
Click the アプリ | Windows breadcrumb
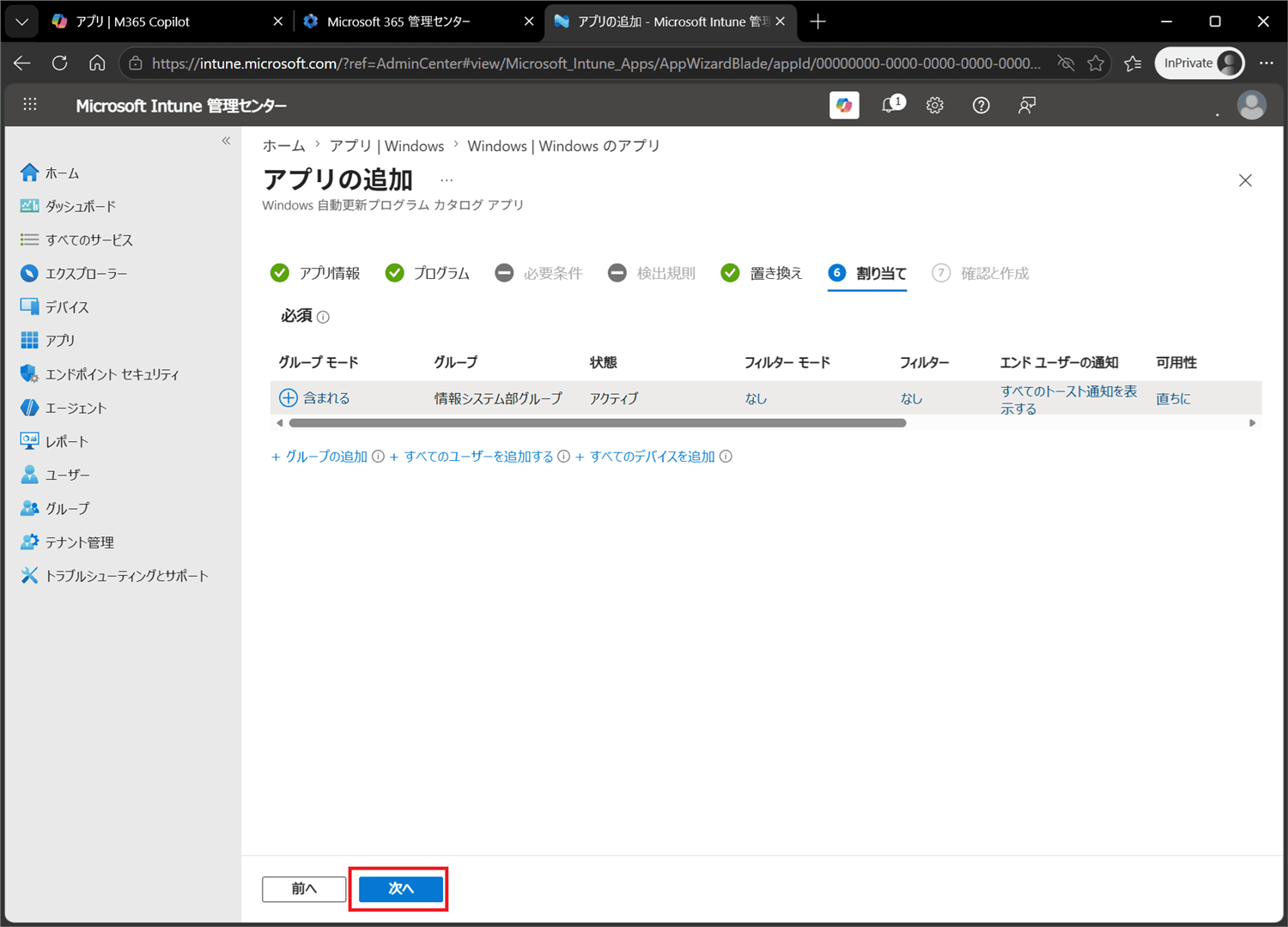pyautogui.click(x=386, y=146)
